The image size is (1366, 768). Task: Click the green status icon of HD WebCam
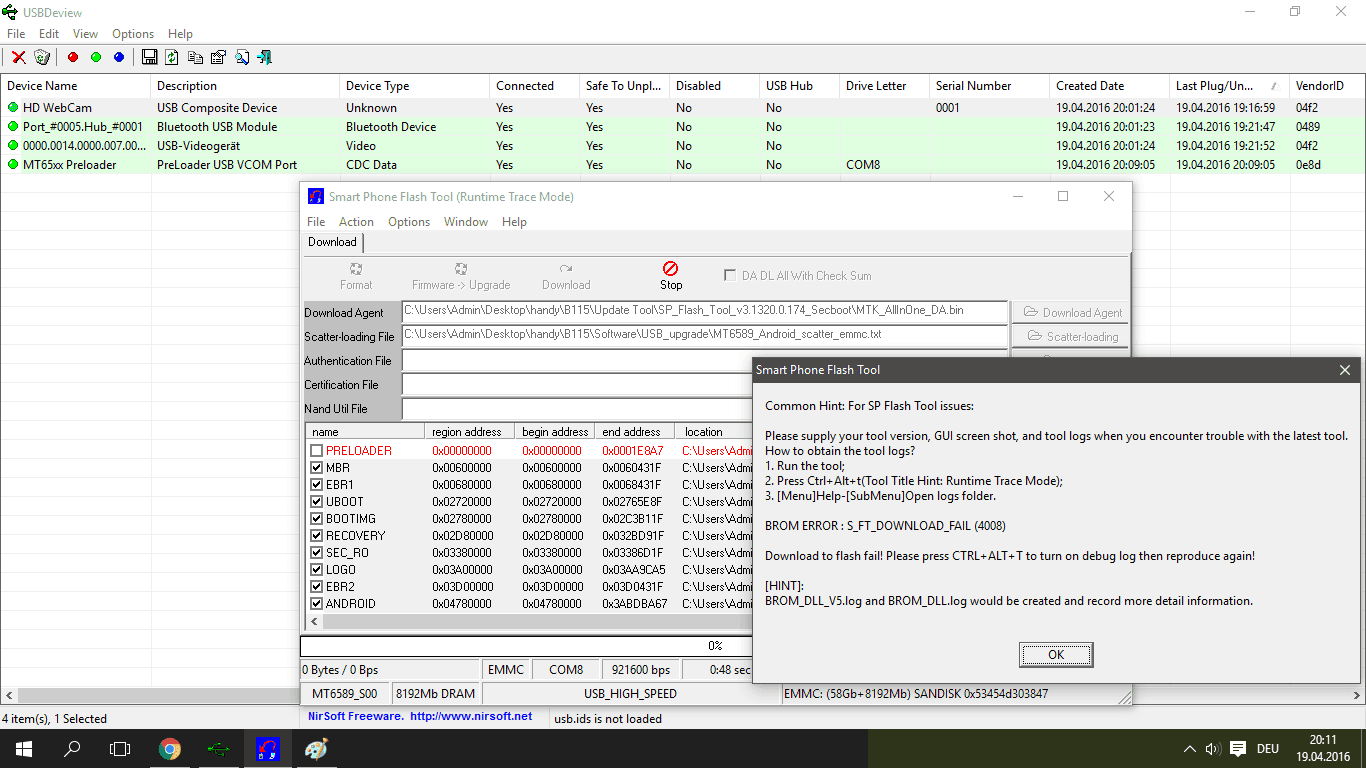(13, 107)
